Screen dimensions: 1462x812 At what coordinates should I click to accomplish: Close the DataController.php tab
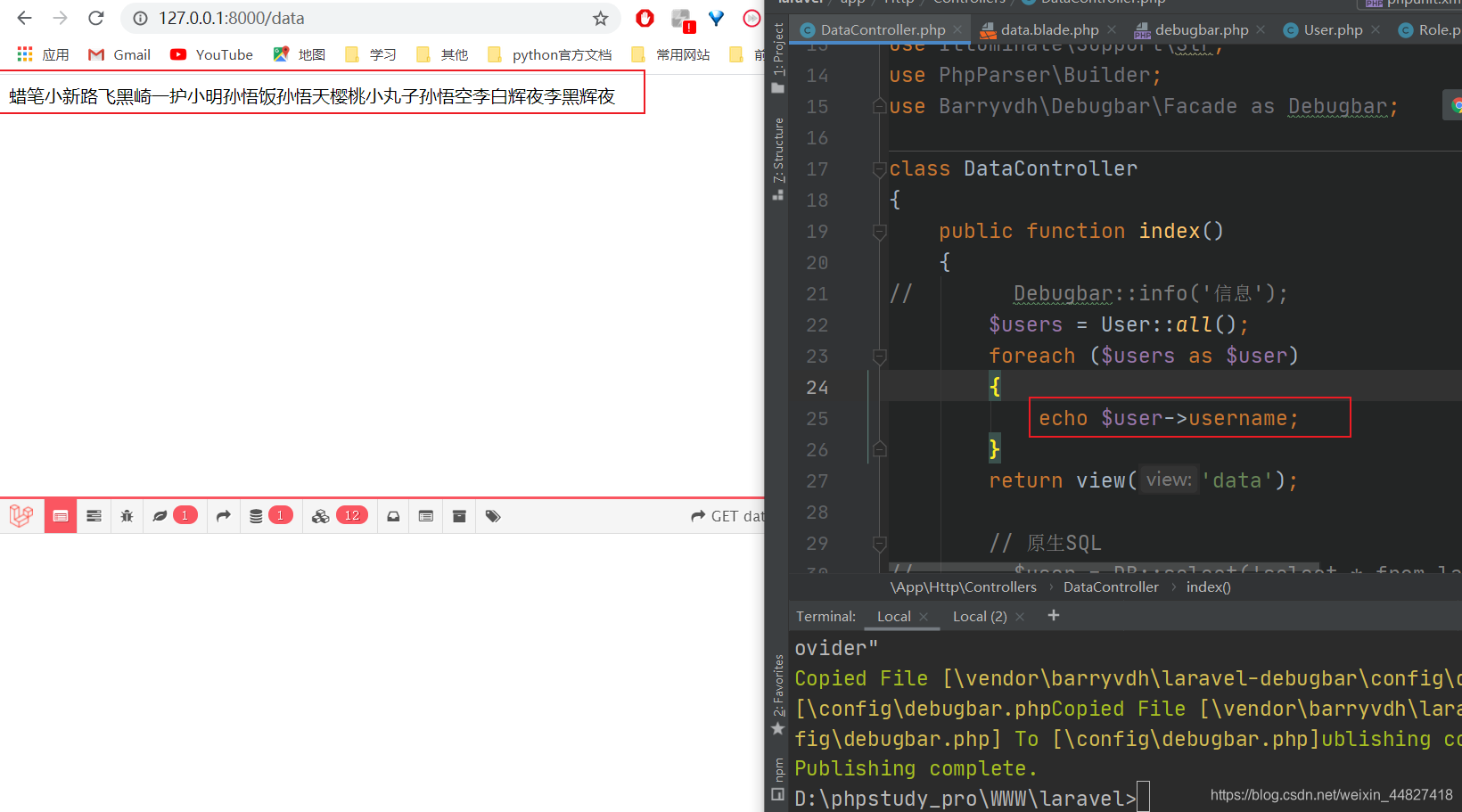(x=957, y=29)
